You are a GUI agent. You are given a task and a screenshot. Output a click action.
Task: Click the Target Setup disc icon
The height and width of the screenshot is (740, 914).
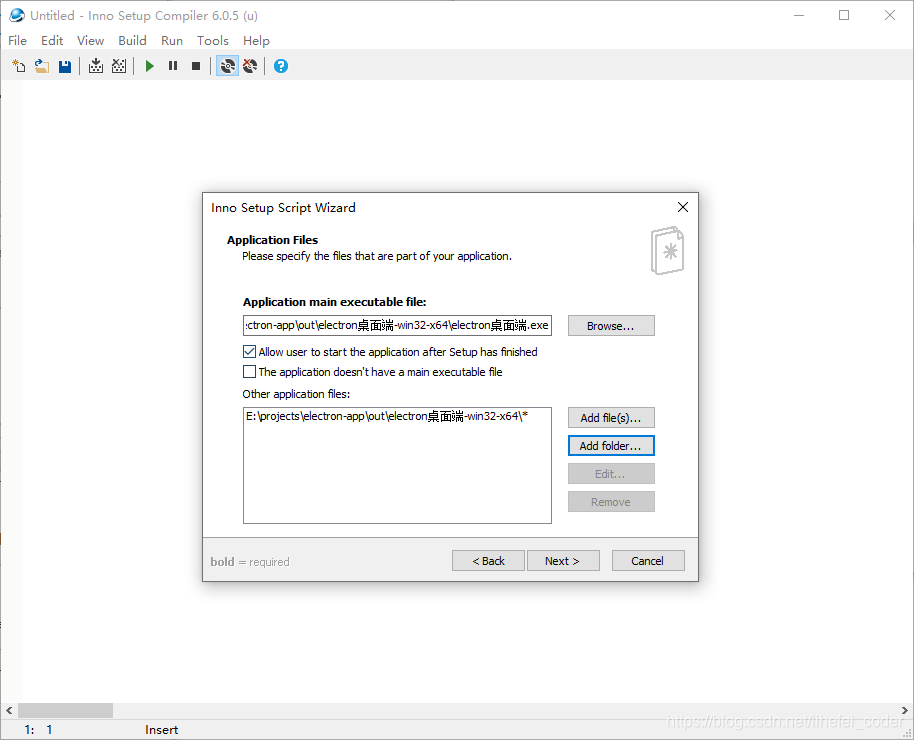[227, 66]
